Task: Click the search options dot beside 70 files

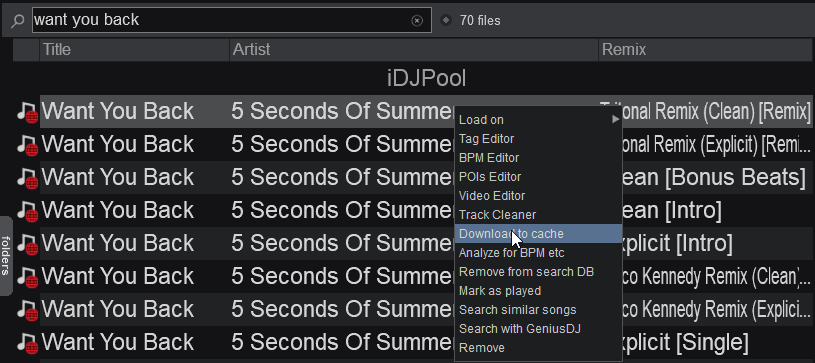Action: click(x=445, y=20)
